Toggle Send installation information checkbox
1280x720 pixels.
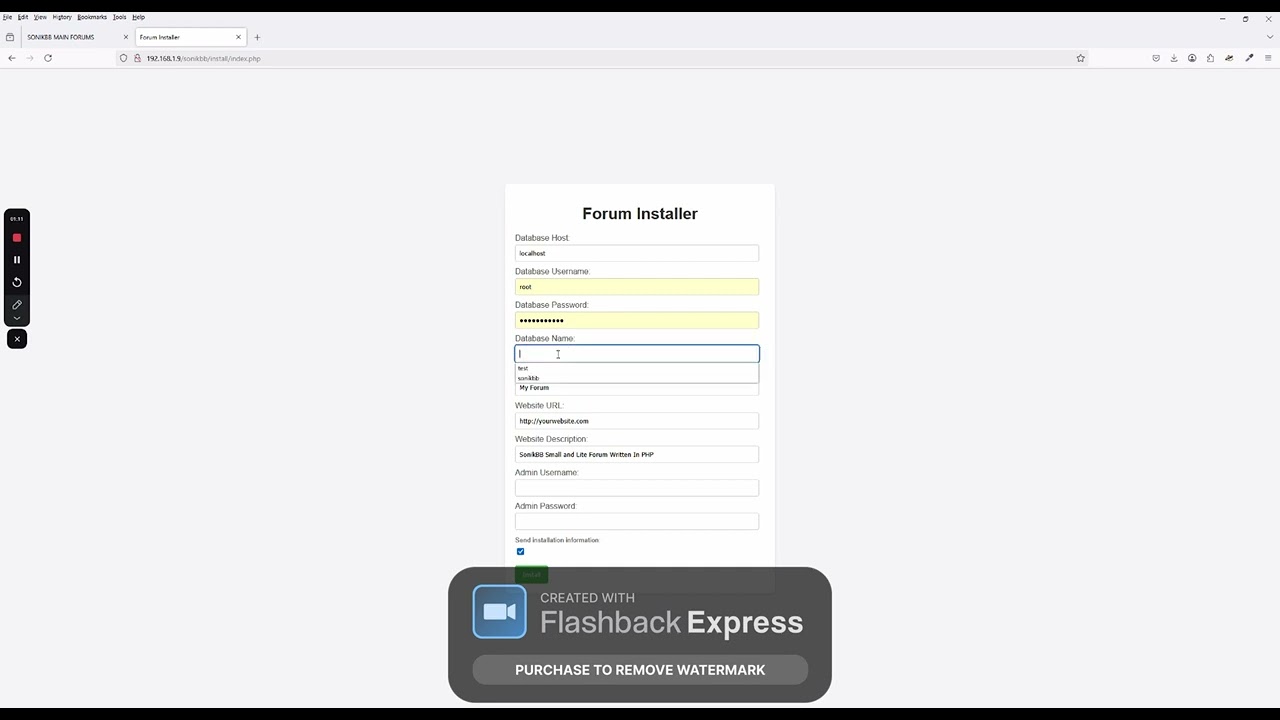point(520,552)
